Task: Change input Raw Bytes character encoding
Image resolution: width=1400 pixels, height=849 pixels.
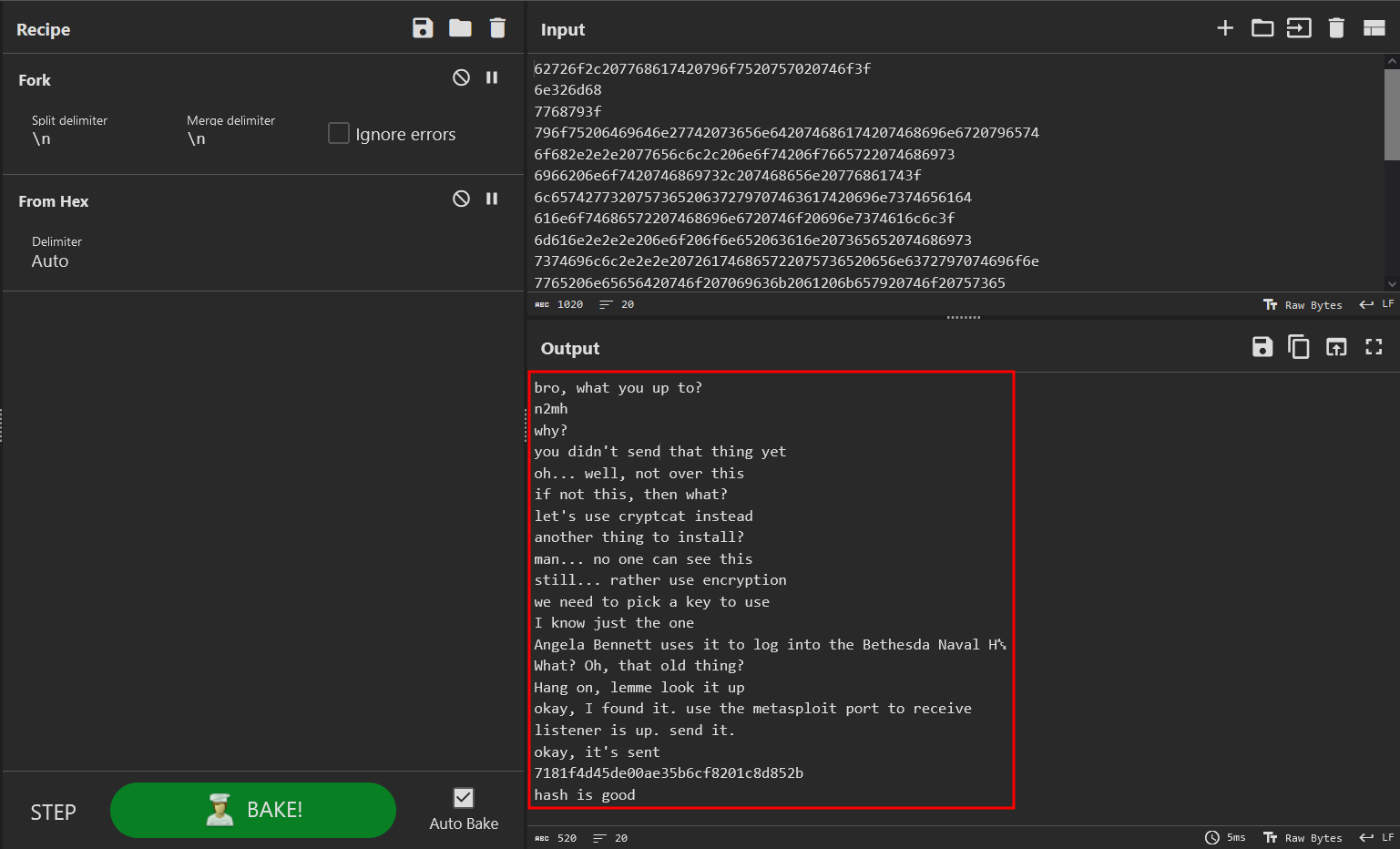Action: pyautogui.click(x=1303, y=305)
